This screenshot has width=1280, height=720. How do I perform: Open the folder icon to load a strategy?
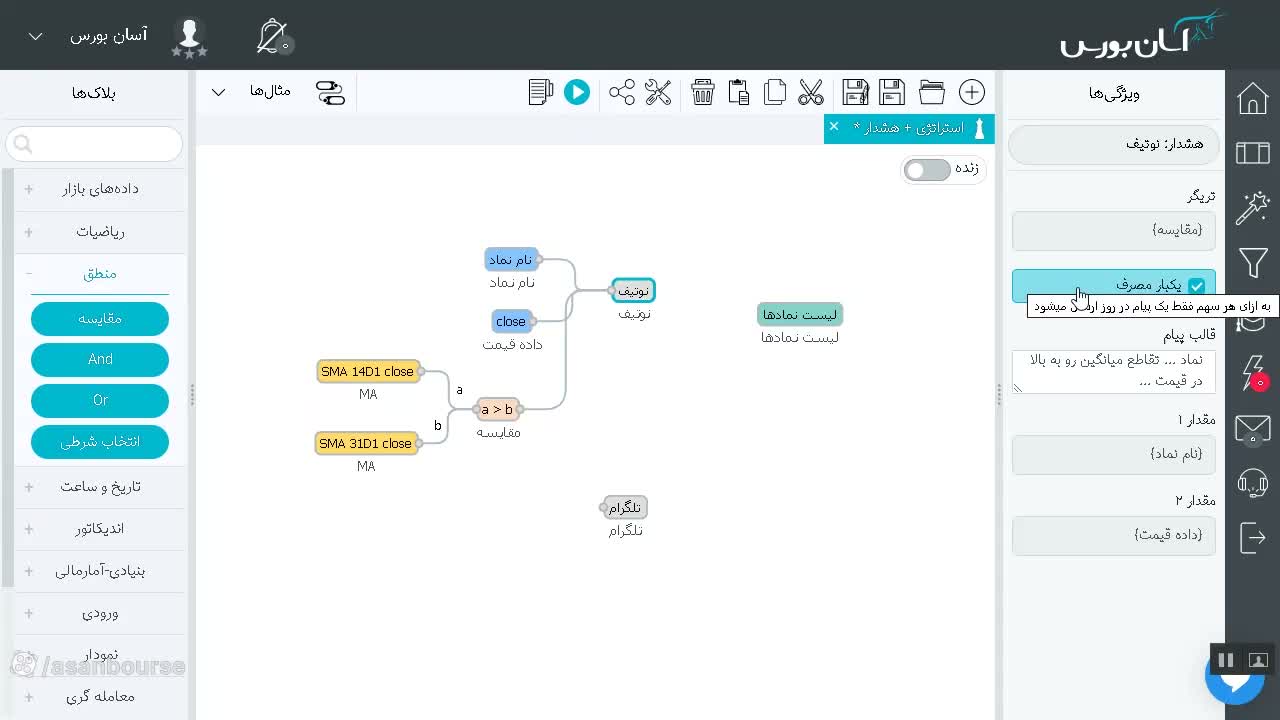pyautogui.click(x=932, y=92)
